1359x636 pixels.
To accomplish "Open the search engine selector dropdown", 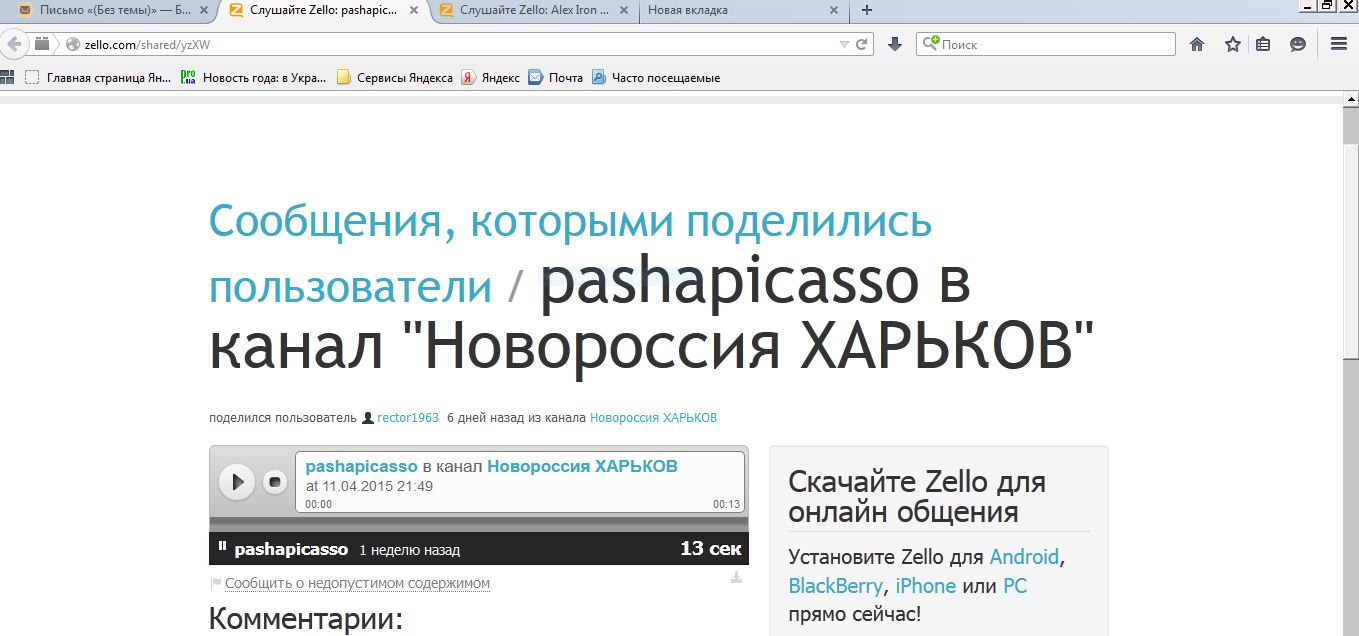I will 930,44.
